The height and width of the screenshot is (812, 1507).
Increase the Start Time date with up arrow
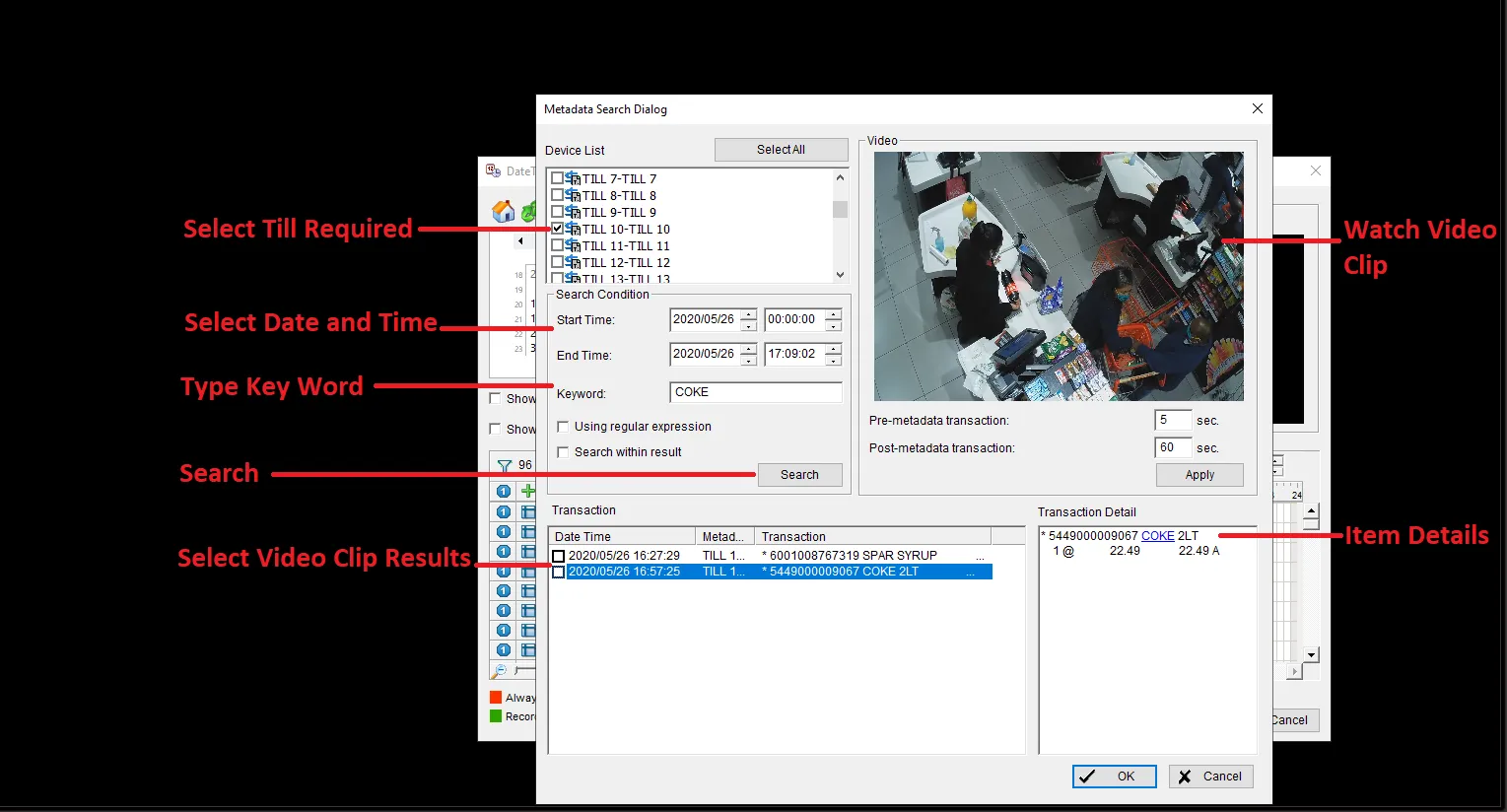tap(749, 314)
